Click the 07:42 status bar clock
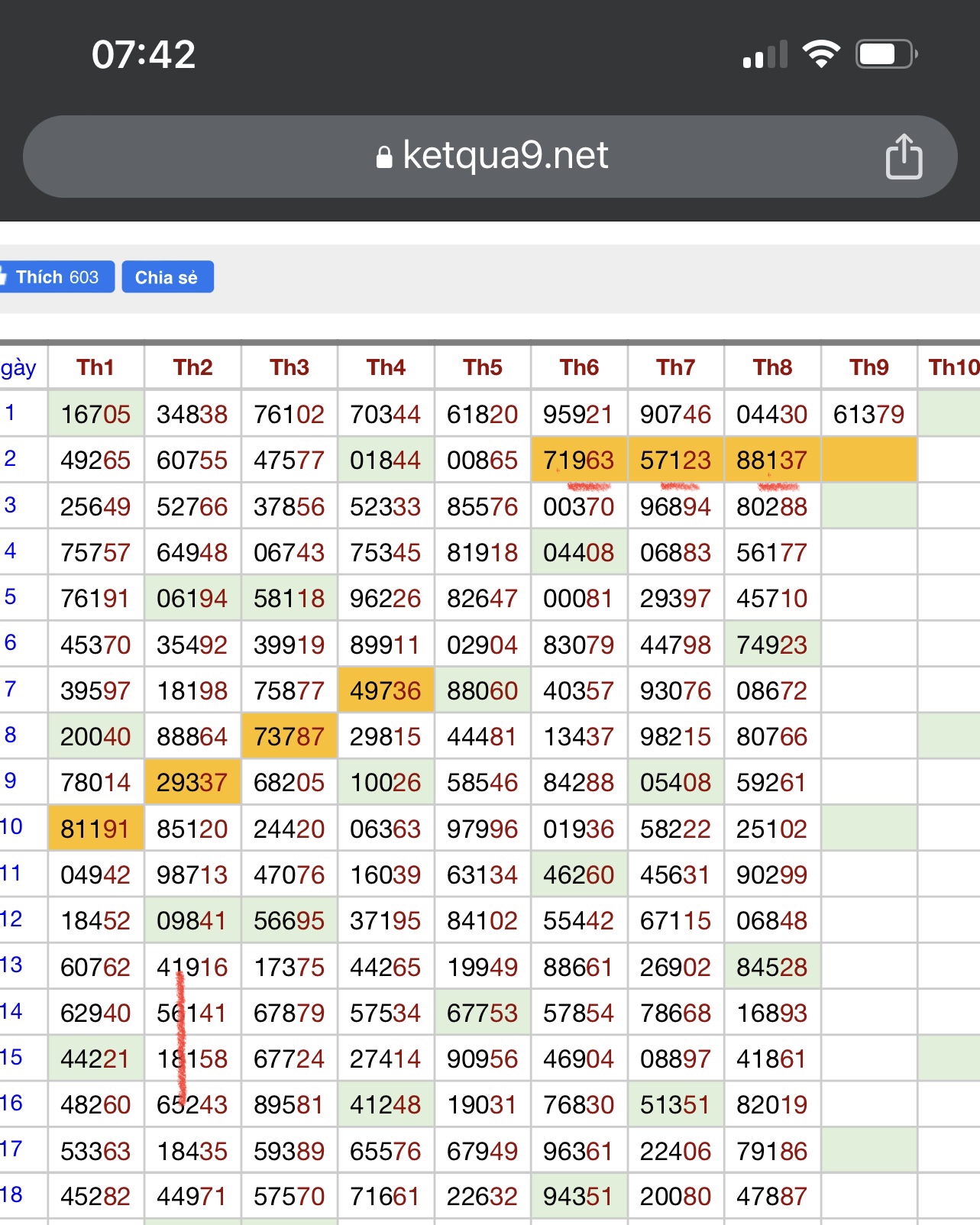 click(144, 55)
